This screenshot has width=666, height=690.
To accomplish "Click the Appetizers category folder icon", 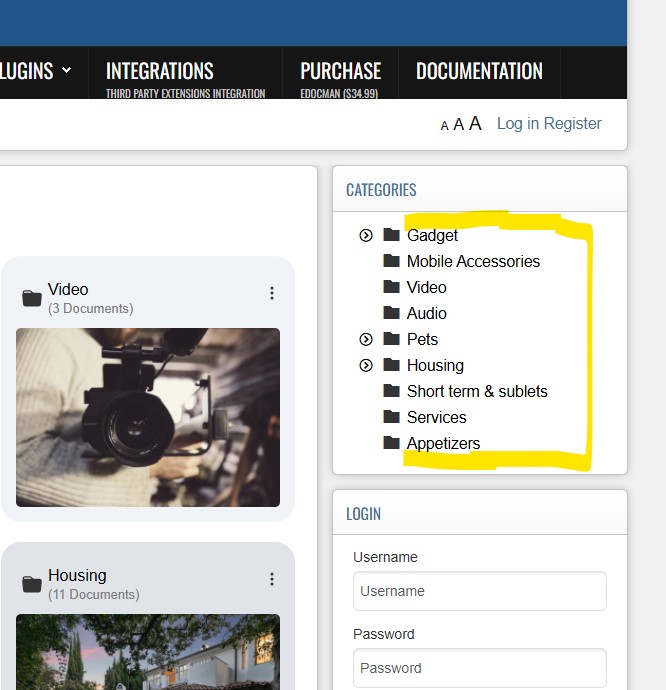I will 391,443.
